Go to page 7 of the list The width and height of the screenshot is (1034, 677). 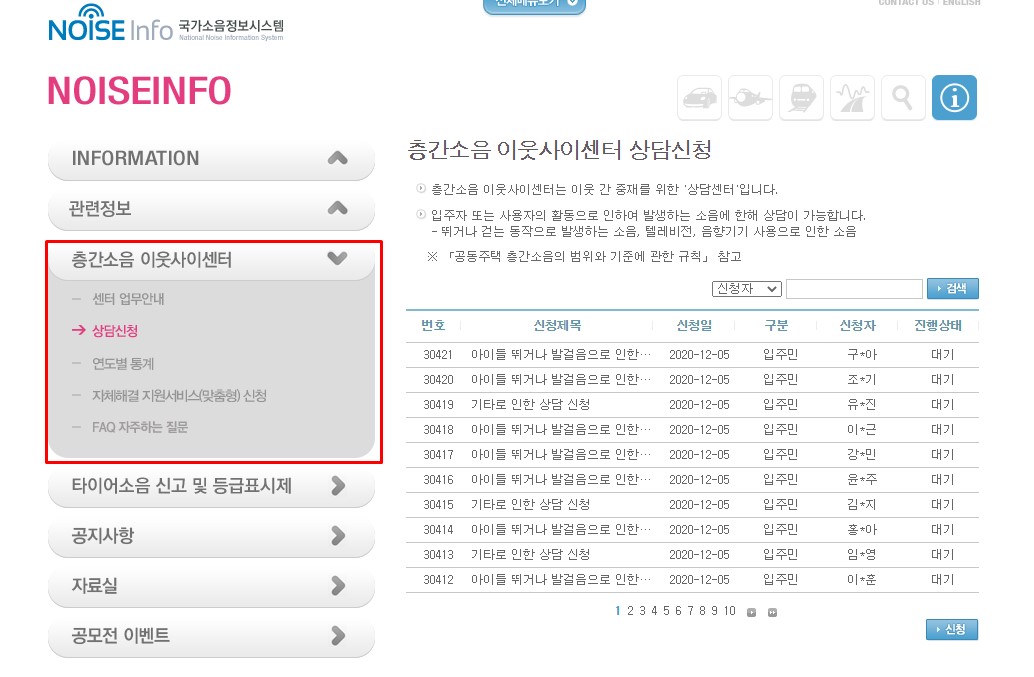[690, 612]
